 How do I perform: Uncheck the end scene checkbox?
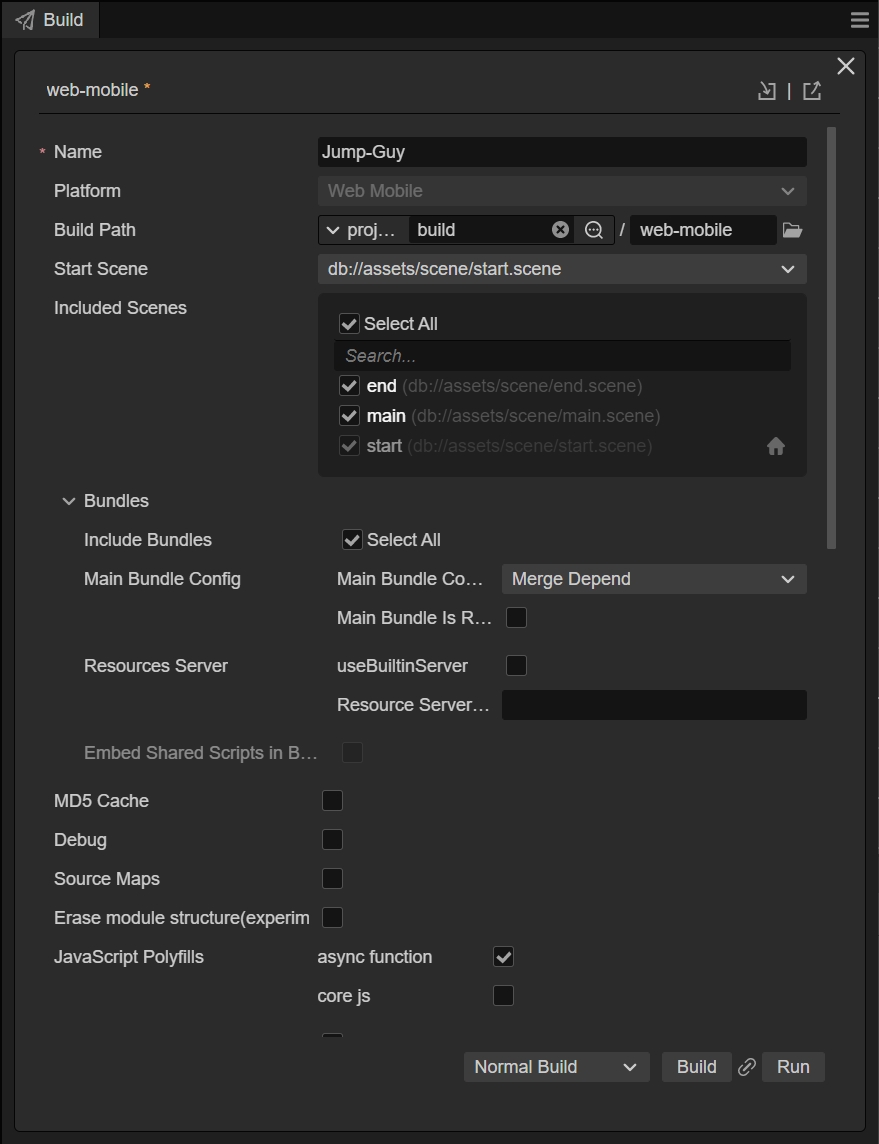[349, 386]
